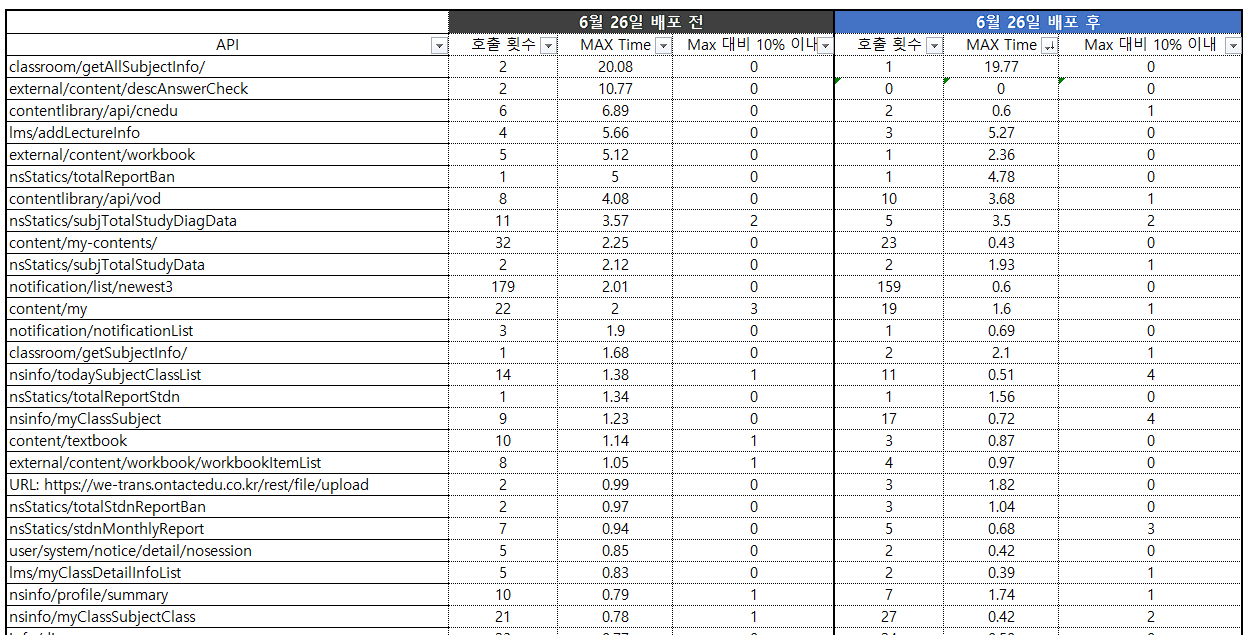Select the 159 call count cell
Image resolution: width=1248 pixels, height=635 pixels.
[888, 287]
